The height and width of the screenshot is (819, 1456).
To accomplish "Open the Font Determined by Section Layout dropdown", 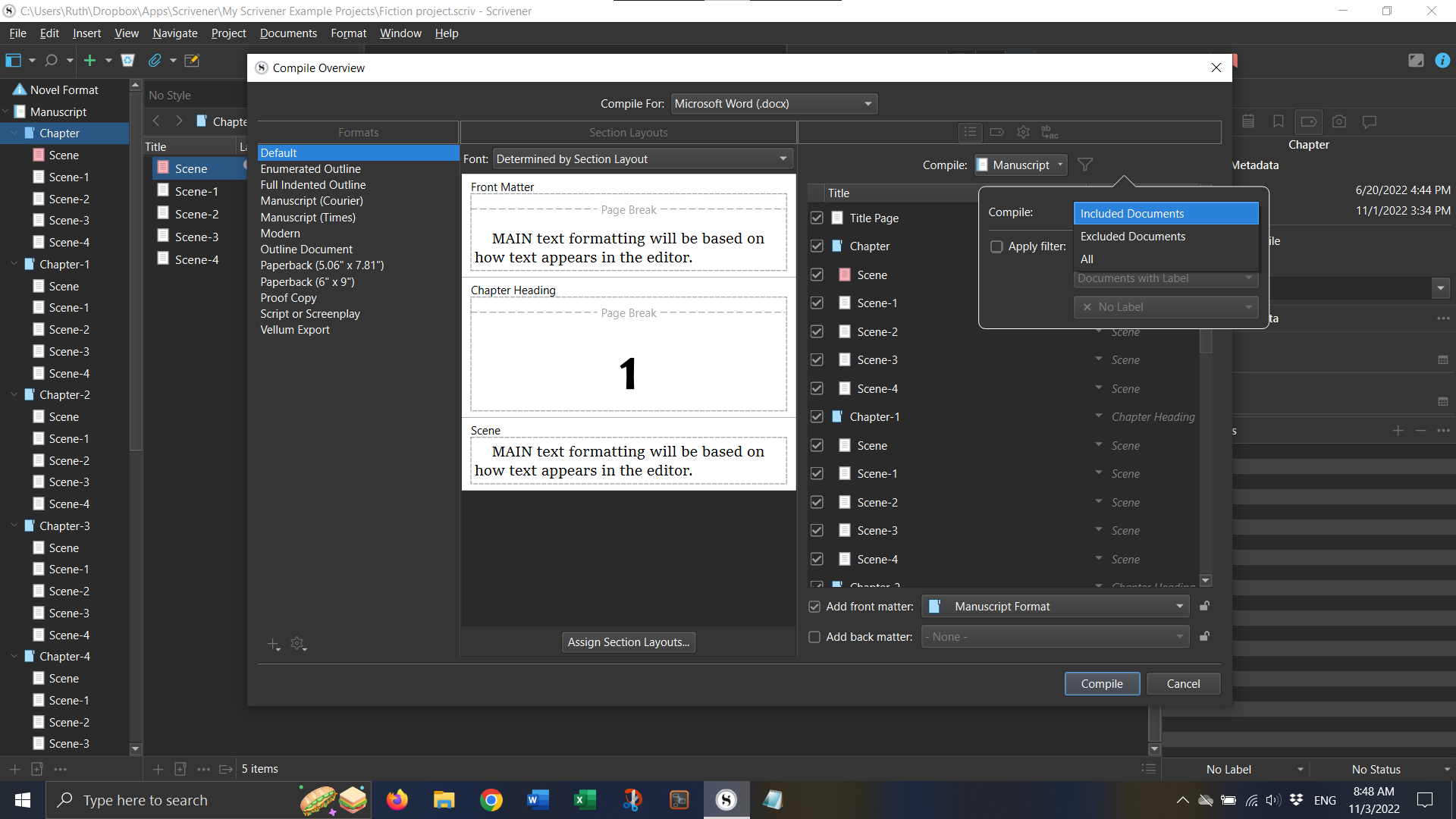I will (x=642, y=159).
